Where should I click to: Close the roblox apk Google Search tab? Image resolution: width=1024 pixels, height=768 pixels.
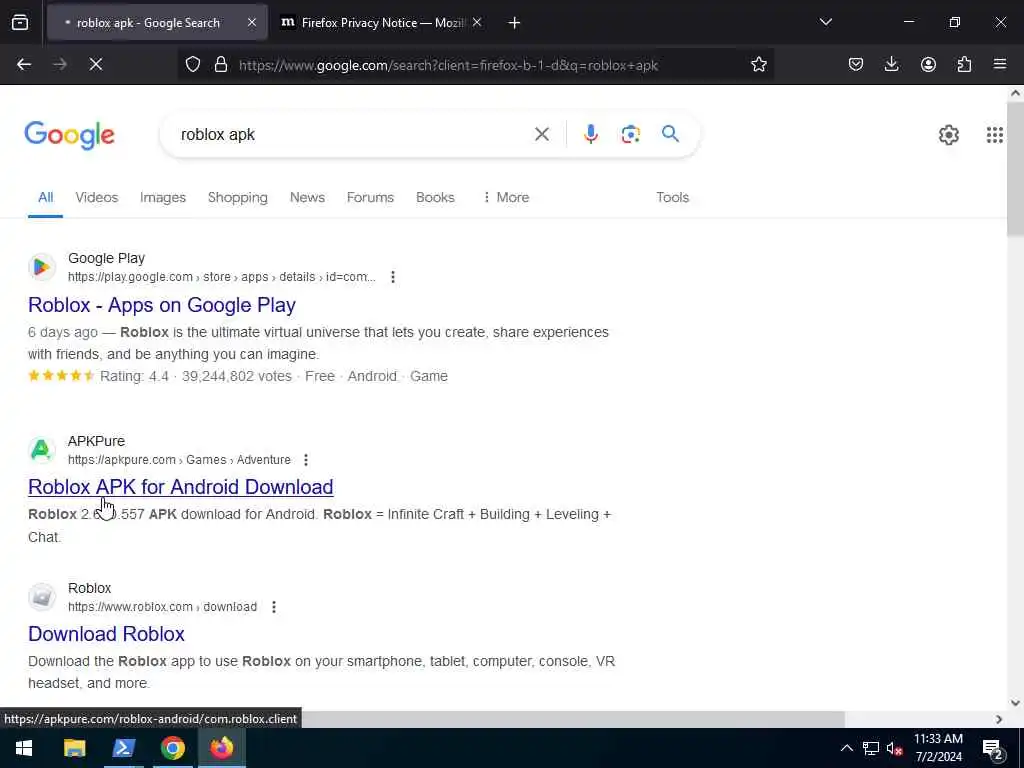point(252,23)
